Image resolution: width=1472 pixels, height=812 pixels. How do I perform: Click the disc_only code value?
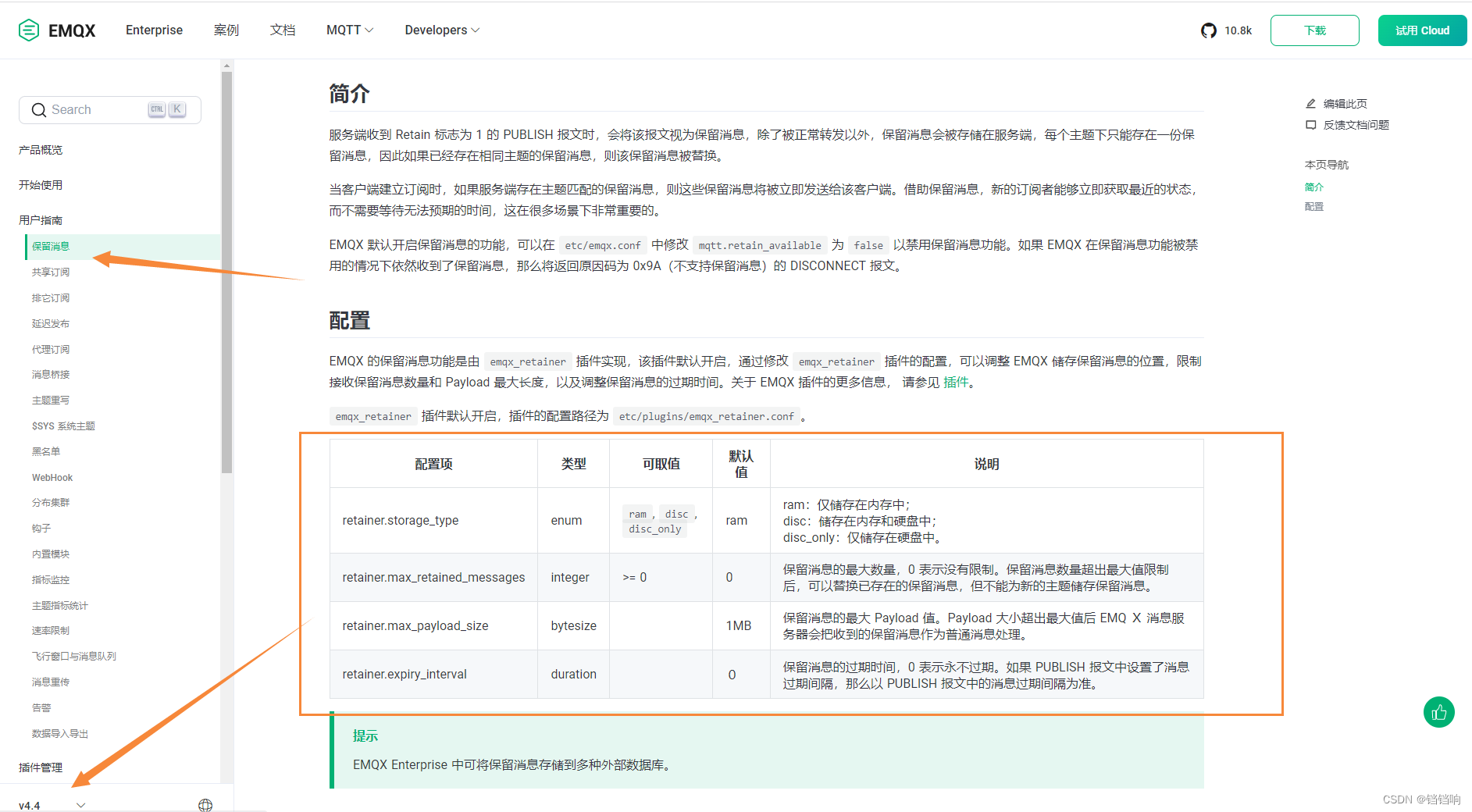(x=655, y=529)
